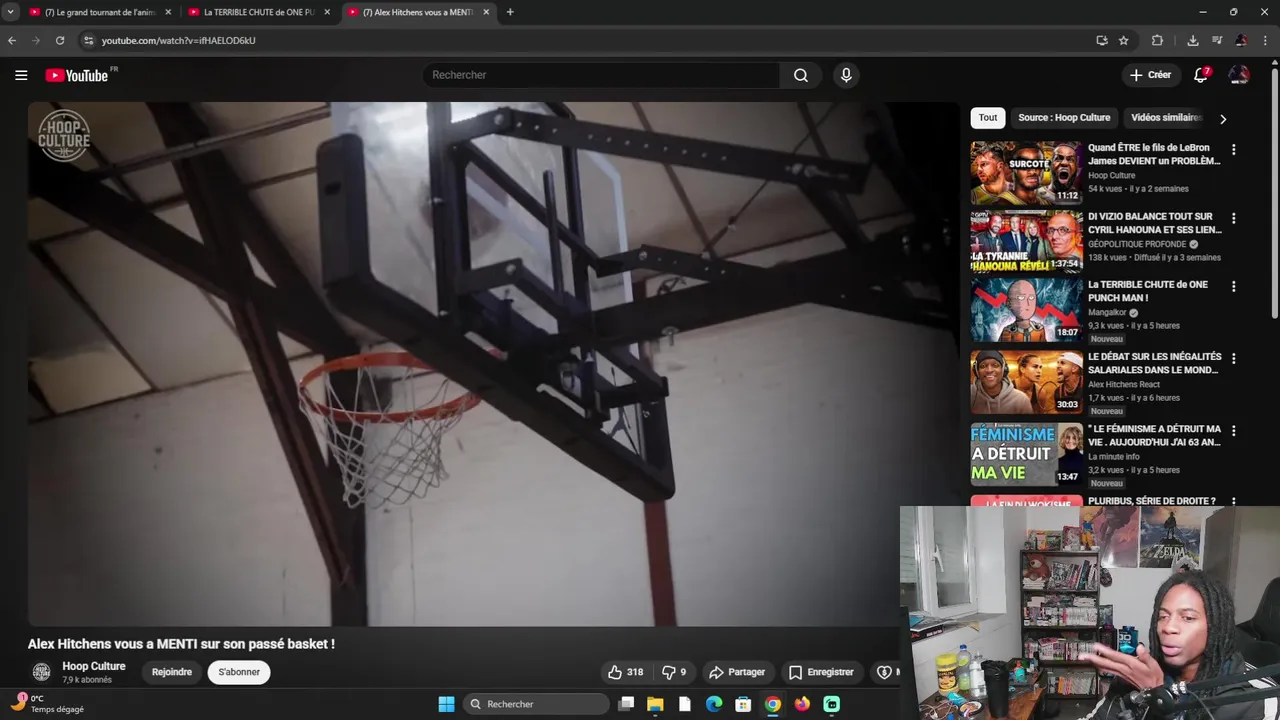This screenshot has height=720, width=1280.
Task: Bookmark this page with the star
Action: pos(1124,40)
